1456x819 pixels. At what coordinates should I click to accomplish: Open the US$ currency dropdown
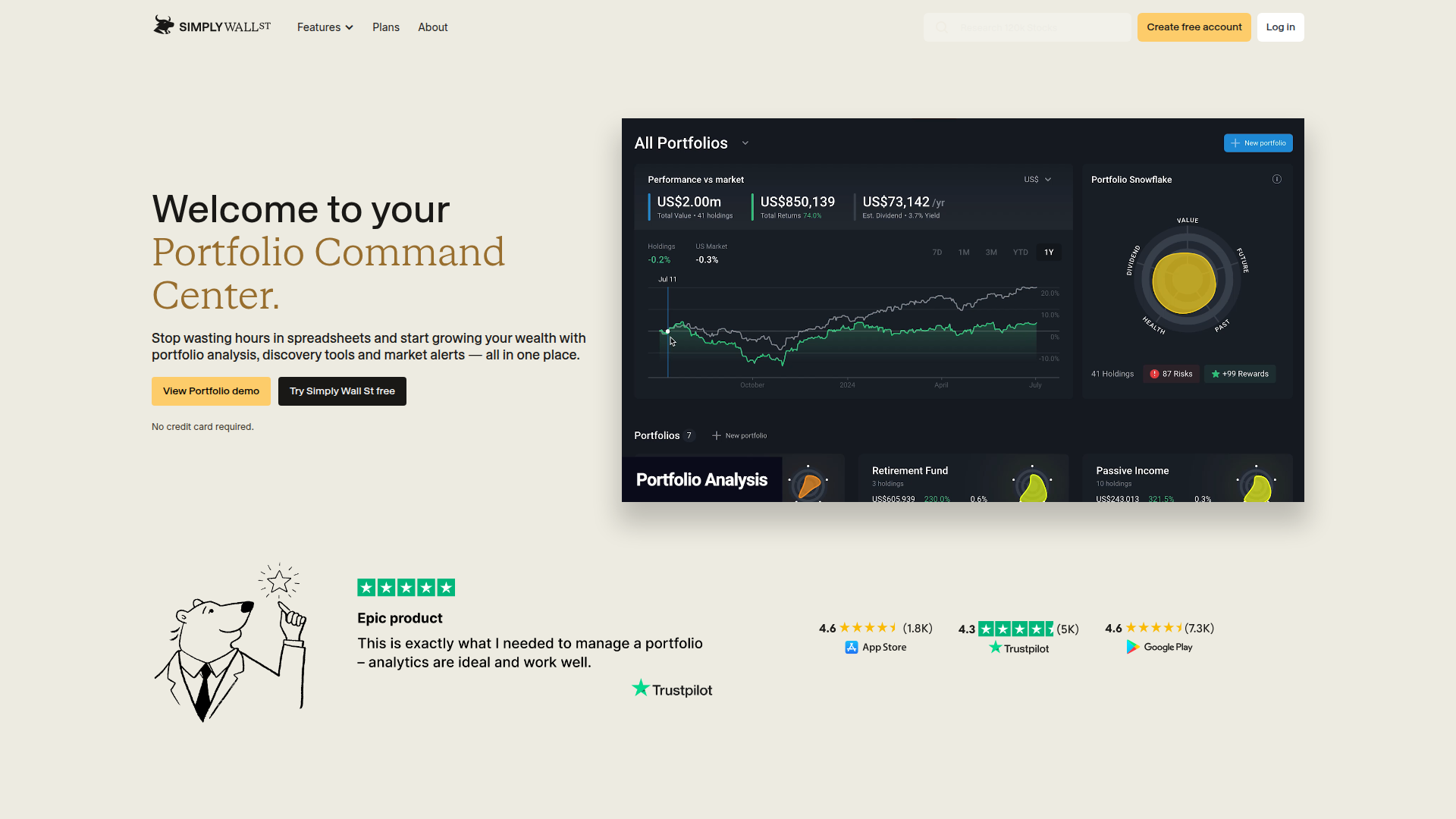pos(1037,180)
